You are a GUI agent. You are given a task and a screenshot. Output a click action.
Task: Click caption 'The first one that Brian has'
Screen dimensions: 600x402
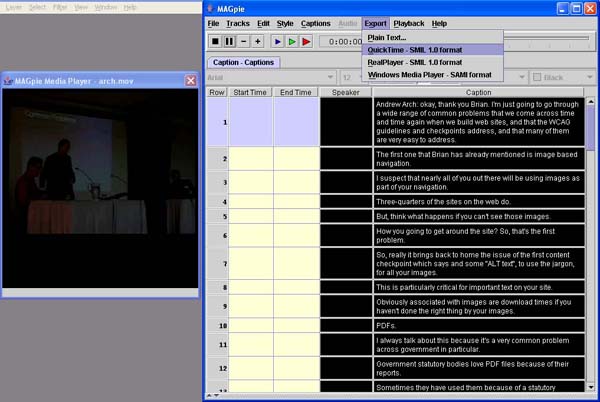(x=478, y=159)
